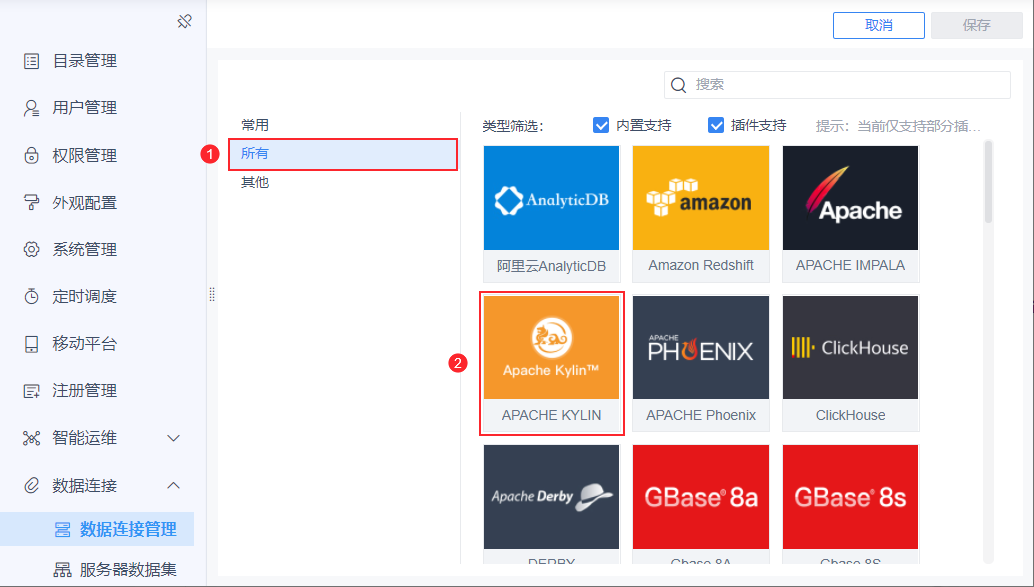
Task: Click the 移动平台 tablet icon
Action: point(32,344)
